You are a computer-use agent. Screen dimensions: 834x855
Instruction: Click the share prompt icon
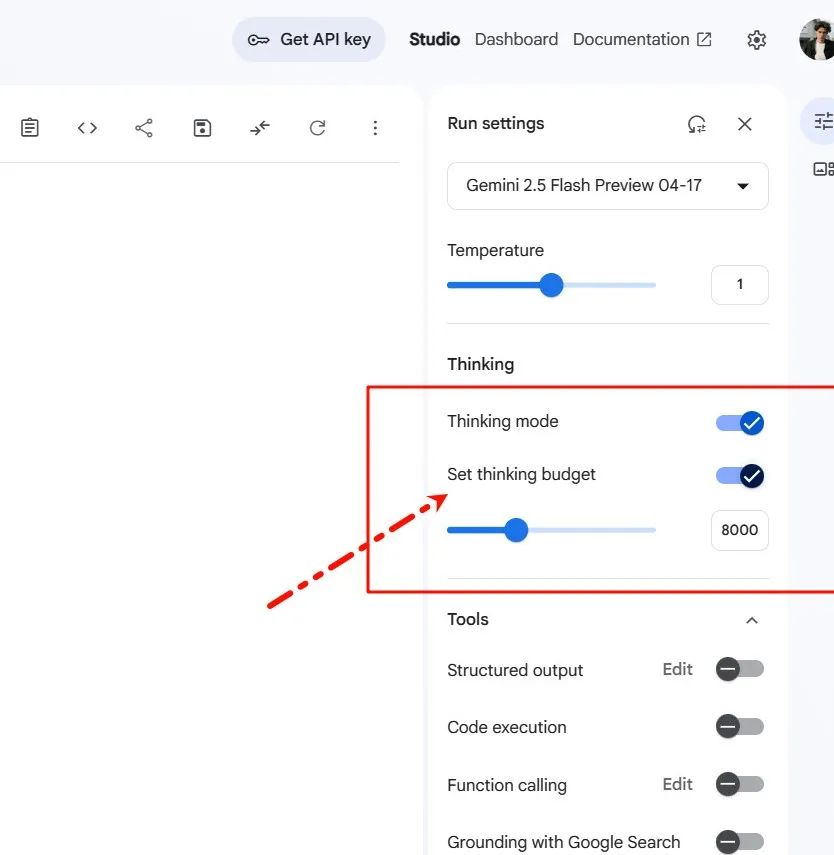coord(144,128)
